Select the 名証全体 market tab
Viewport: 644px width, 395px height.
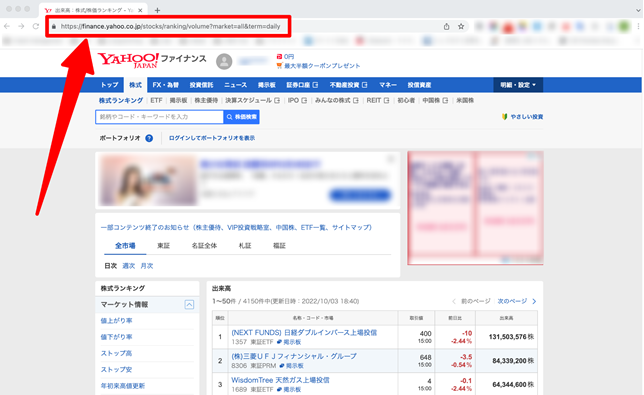tap(204, 246)
